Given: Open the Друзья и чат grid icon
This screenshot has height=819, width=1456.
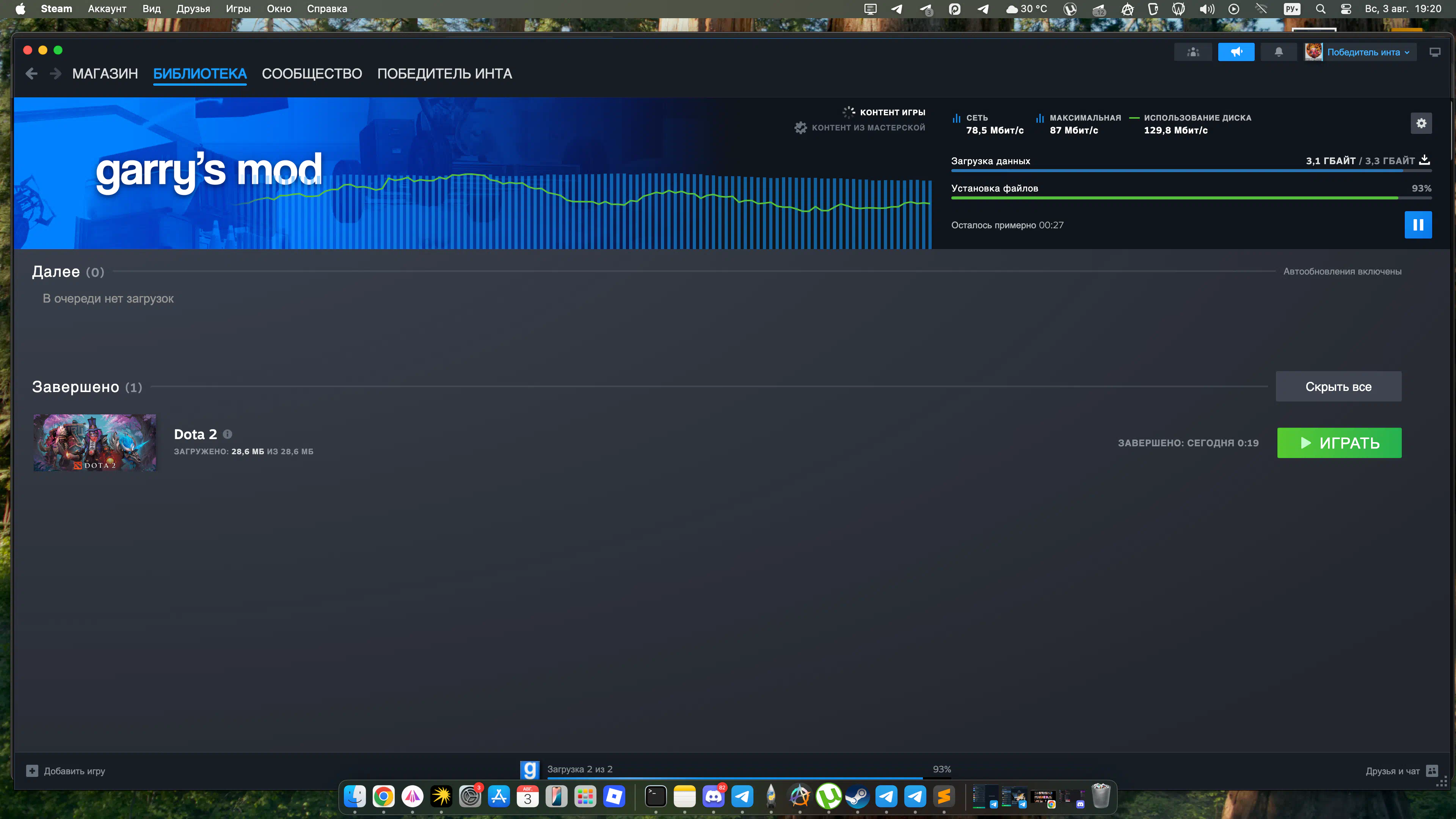Looking at the screenshot, I should pyautogui.click(x=1432, y=770).
